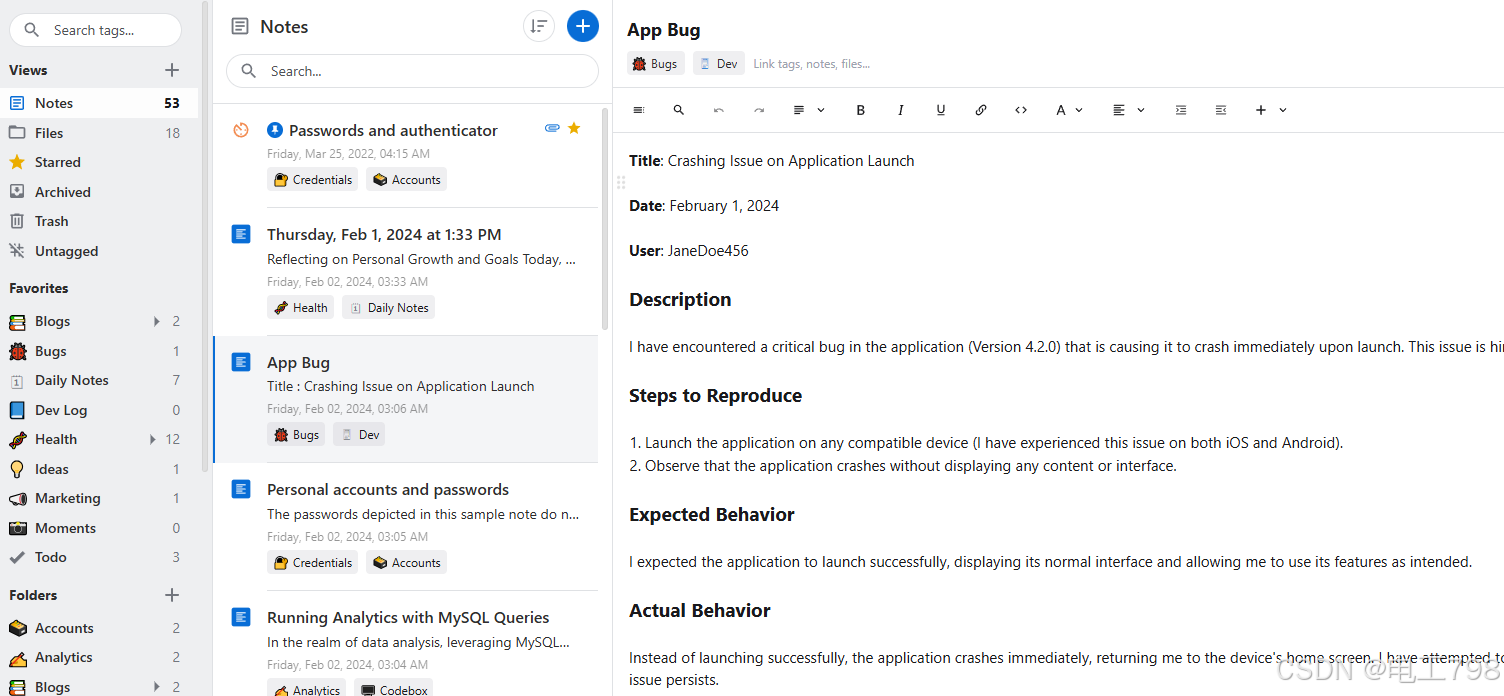The image size is (1504, 696).
Task: Open the Running Analytics with MySQL Queries note
Action: (x=406, y=644)
